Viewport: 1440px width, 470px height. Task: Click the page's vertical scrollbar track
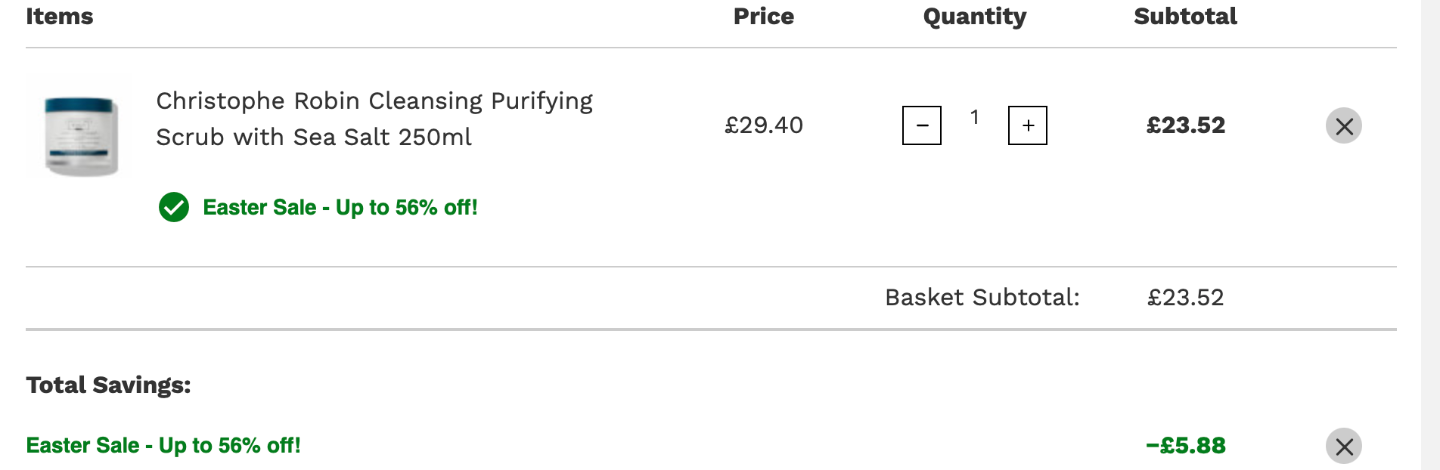(1430, 235)
